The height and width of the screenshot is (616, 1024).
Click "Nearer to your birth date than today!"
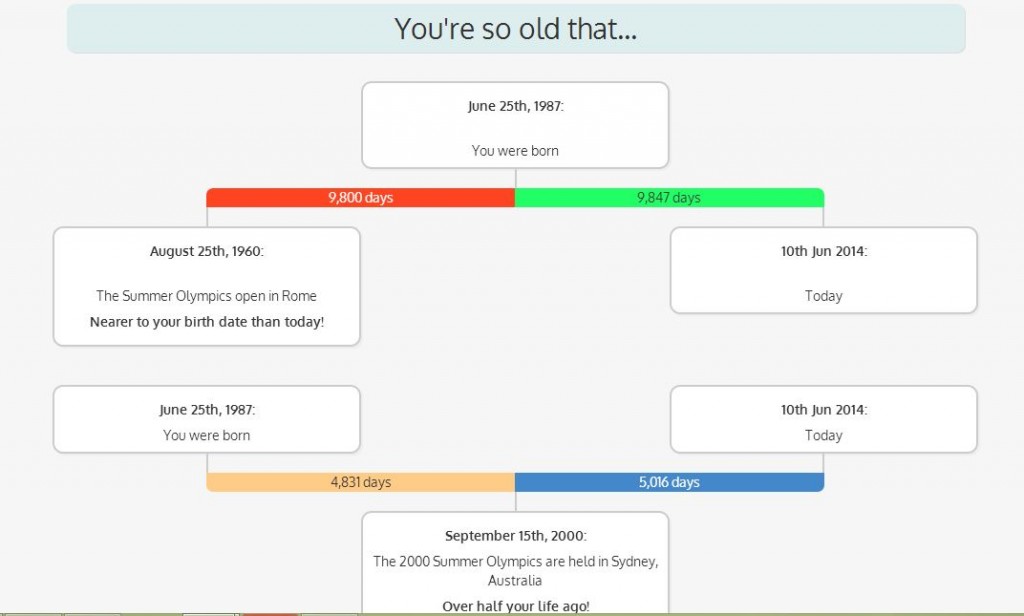206,322
